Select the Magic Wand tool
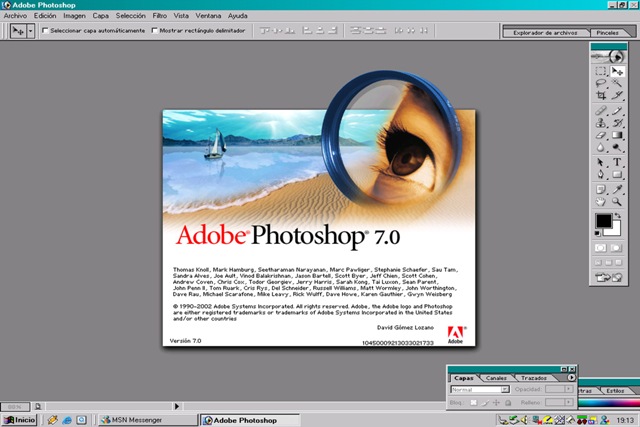Screen dimensions: 640x427 (617, 83)
